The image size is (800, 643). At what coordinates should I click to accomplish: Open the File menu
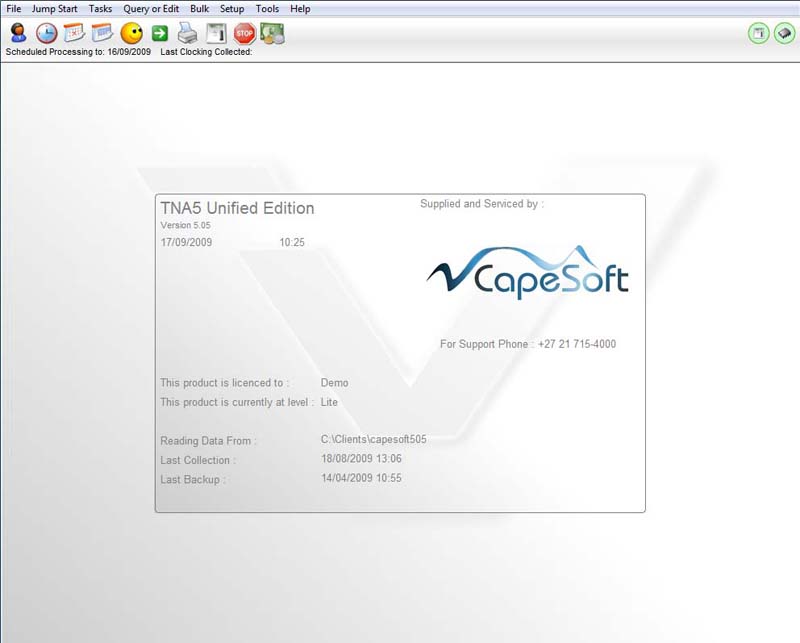coord(14,9)
